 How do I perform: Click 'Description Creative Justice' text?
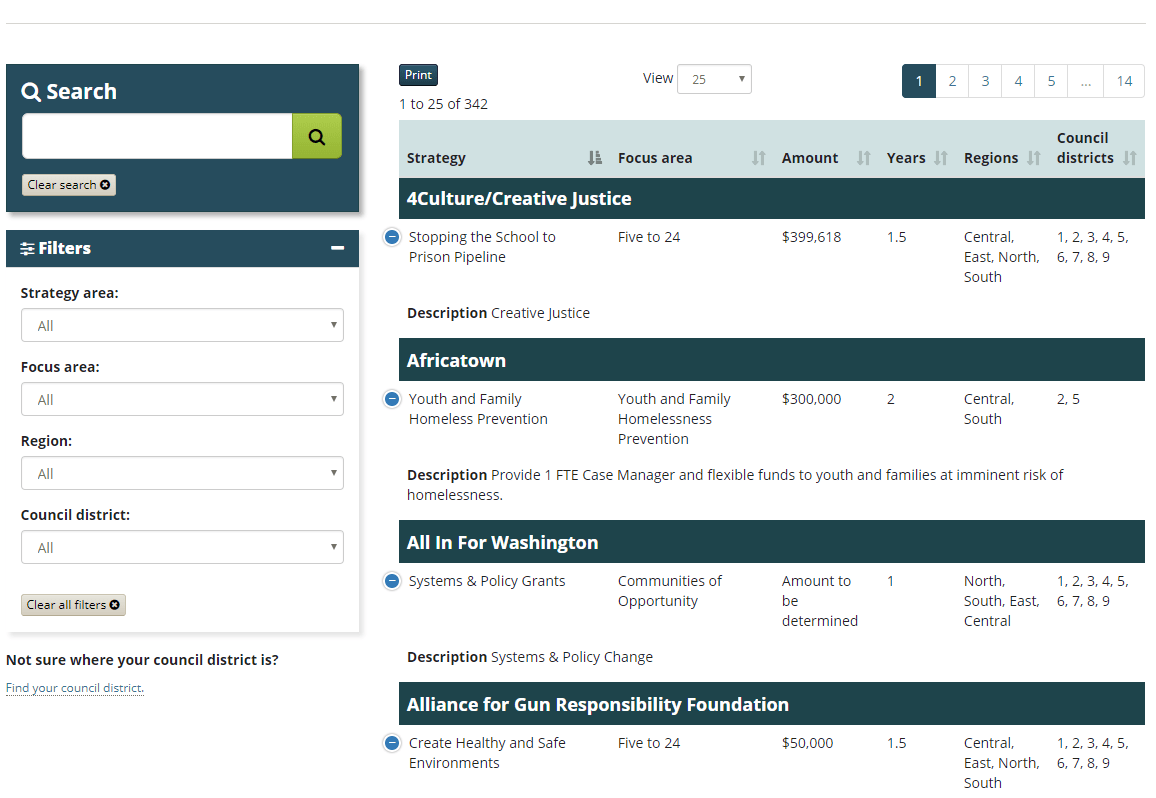point(498,313)
